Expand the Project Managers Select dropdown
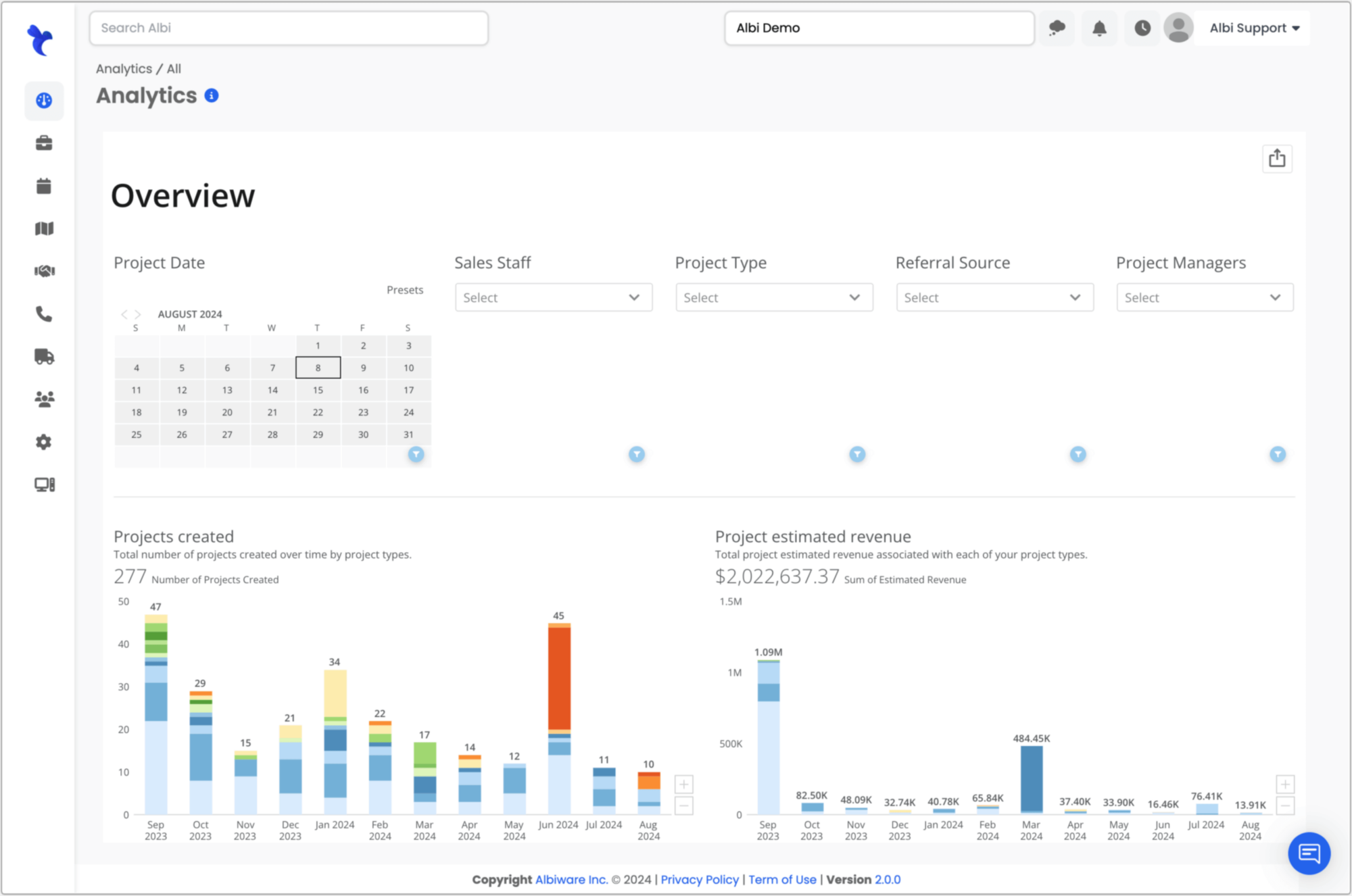This screenshot has height=896, width=1352. 1205,297
